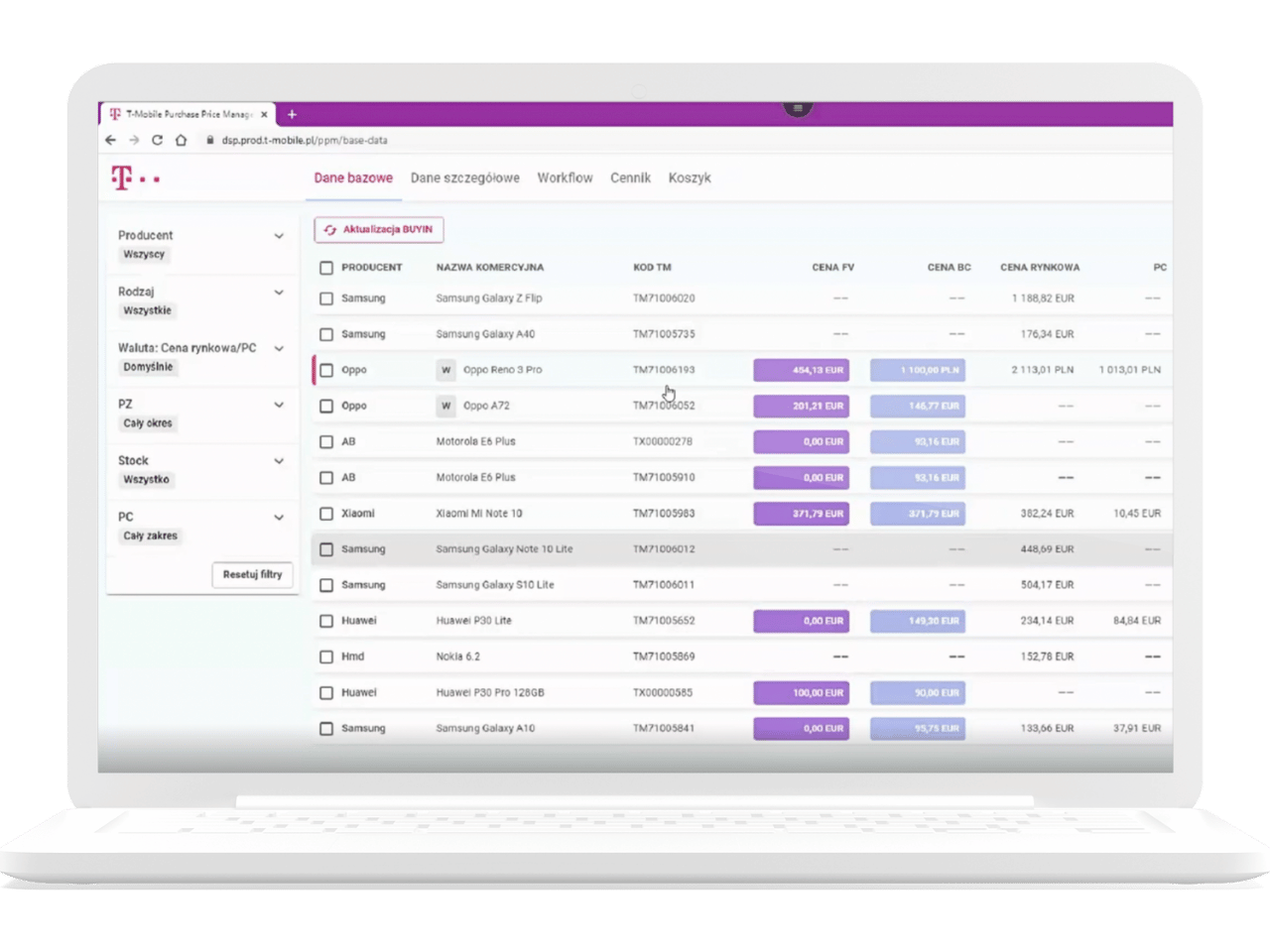The height and width of the screenshot is (952, 1270).
Task: Click the Domyślnie chip under Waluta
Action: tap(148, 367)
